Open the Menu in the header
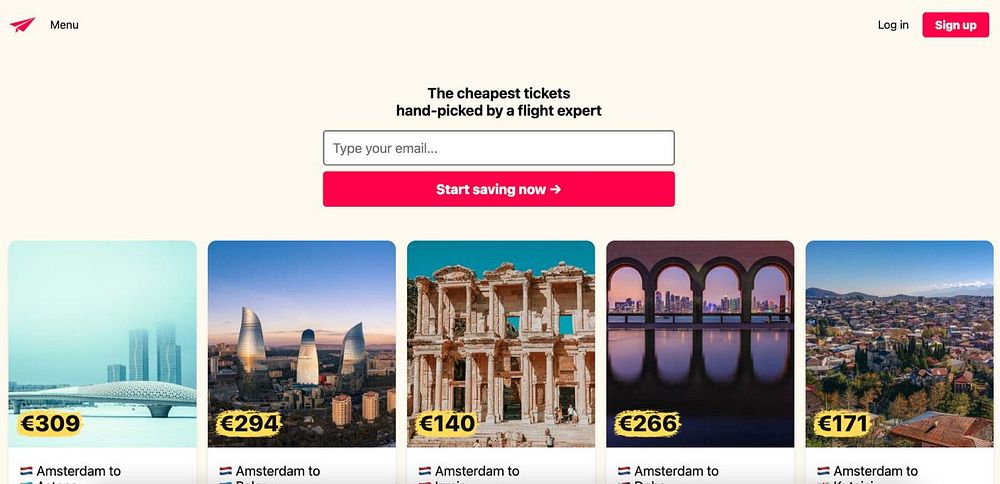Image resolution: width=1000 pixels, height=484 pixels. tap(64, 25)
